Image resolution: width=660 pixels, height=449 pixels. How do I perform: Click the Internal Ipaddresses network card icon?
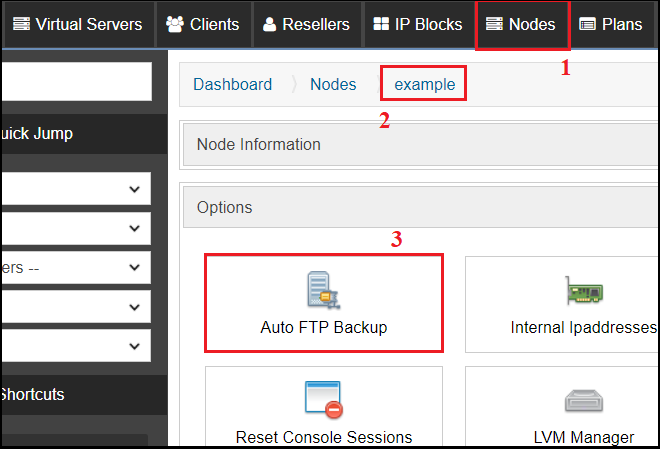click(x=584, y=290)
